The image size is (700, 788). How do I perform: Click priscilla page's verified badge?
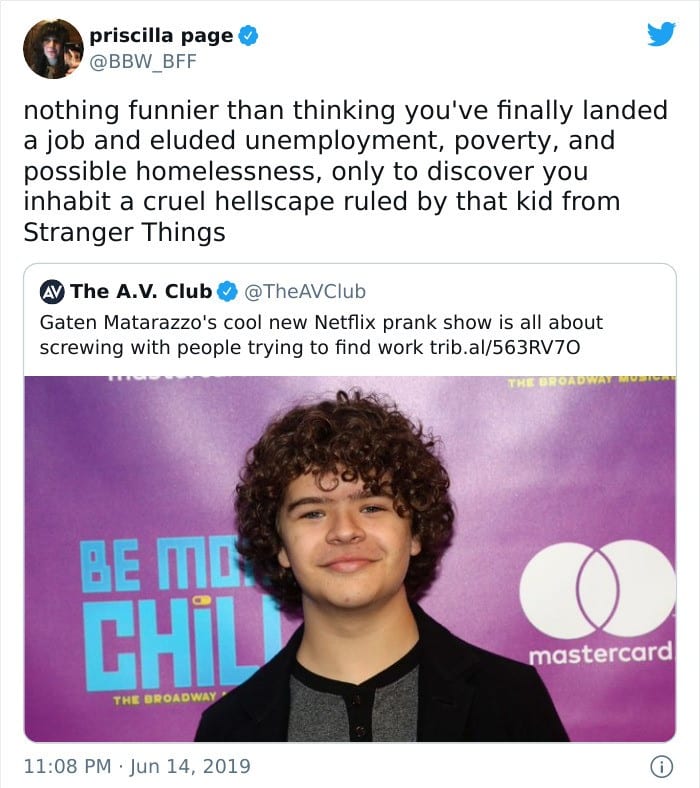248,36
